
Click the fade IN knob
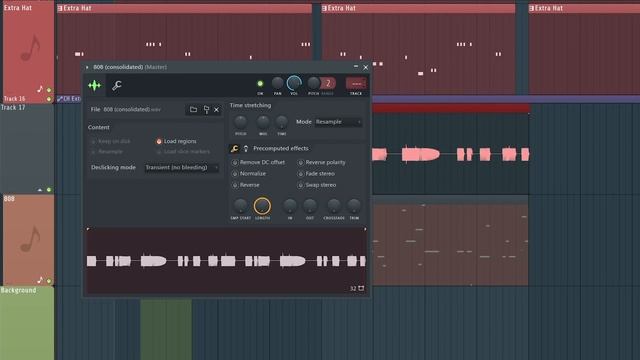coord(290,206)
